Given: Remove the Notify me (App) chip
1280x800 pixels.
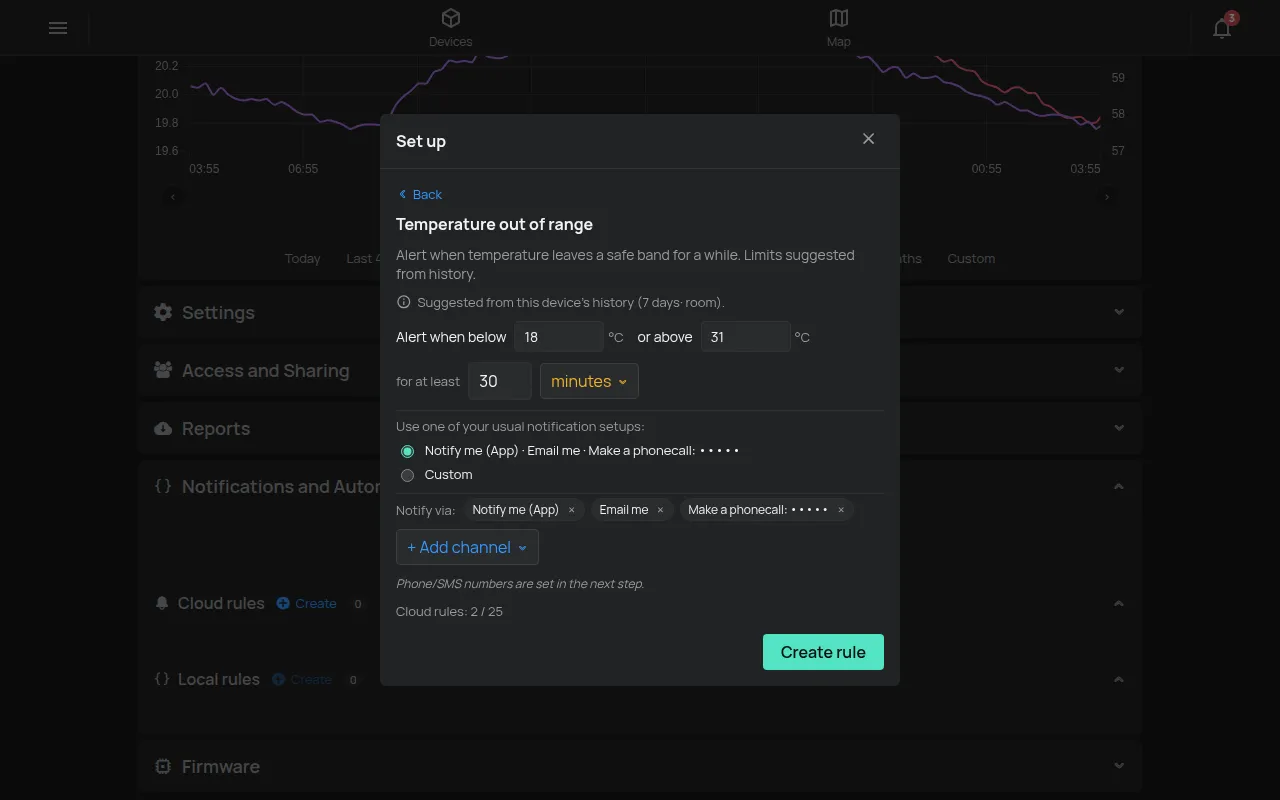Looking at the screenshot, I should click(572, 510).
